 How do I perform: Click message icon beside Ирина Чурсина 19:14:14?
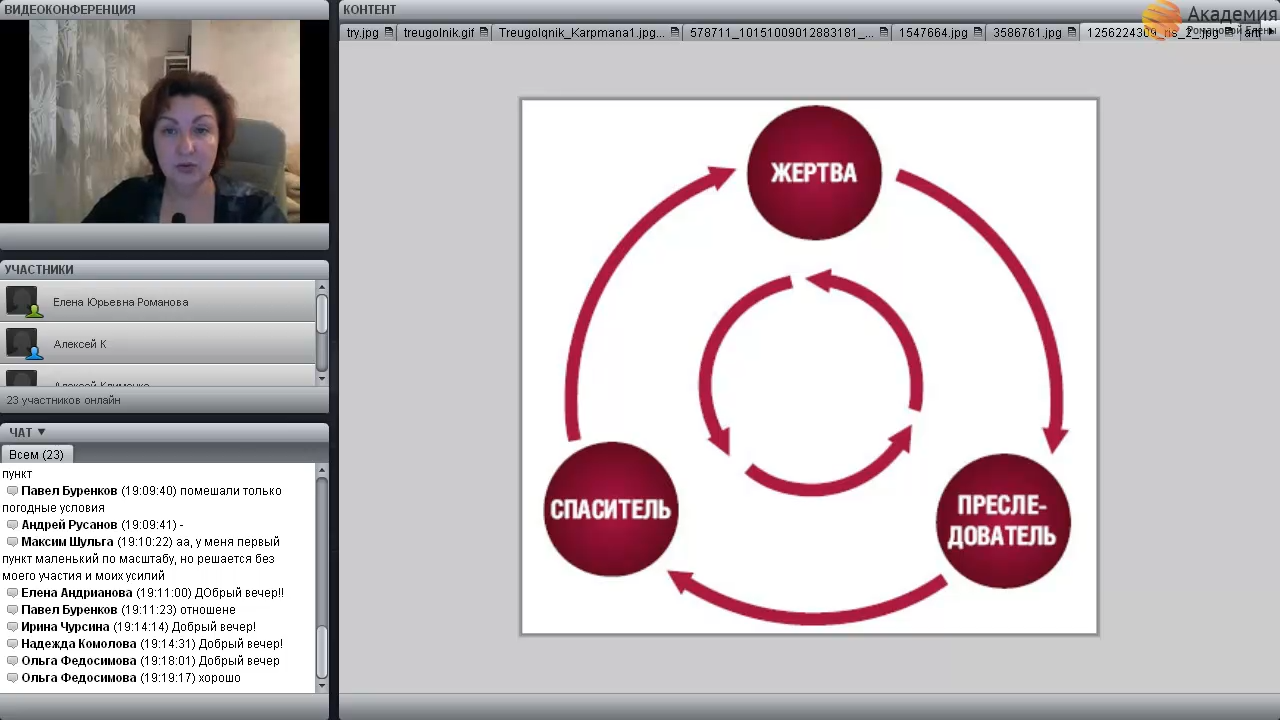[12, 627]
